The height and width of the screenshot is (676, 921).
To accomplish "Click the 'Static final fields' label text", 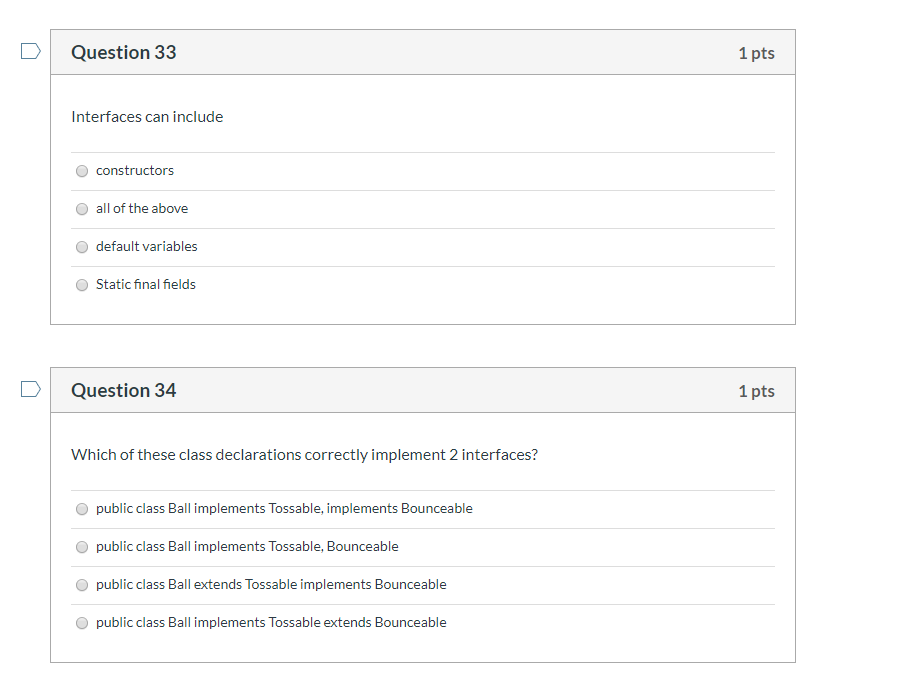I will pyautogui.click(x=146, y=284).
